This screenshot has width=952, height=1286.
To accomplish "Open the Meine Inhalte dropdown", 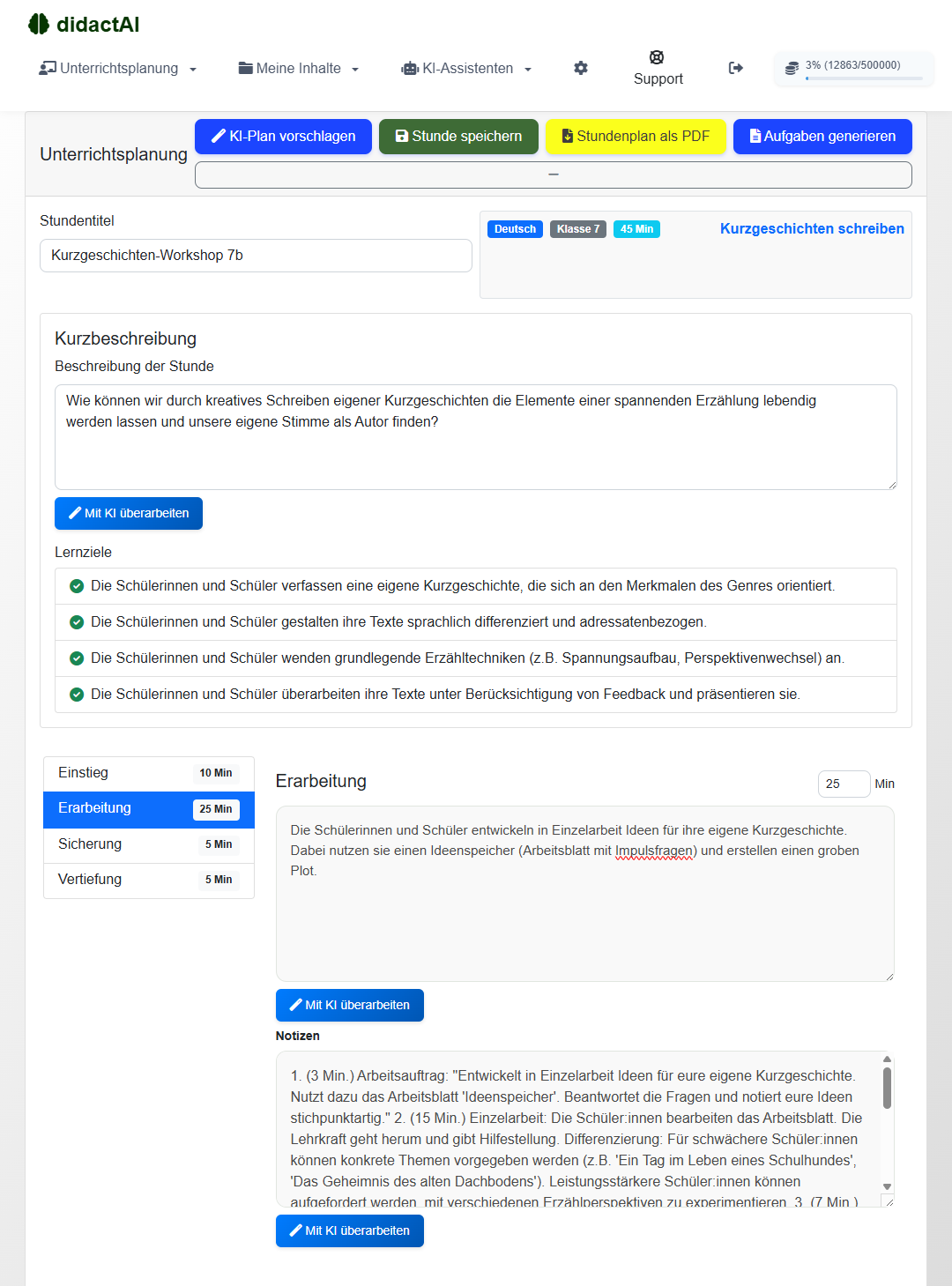I will click(x=299, y=68).
